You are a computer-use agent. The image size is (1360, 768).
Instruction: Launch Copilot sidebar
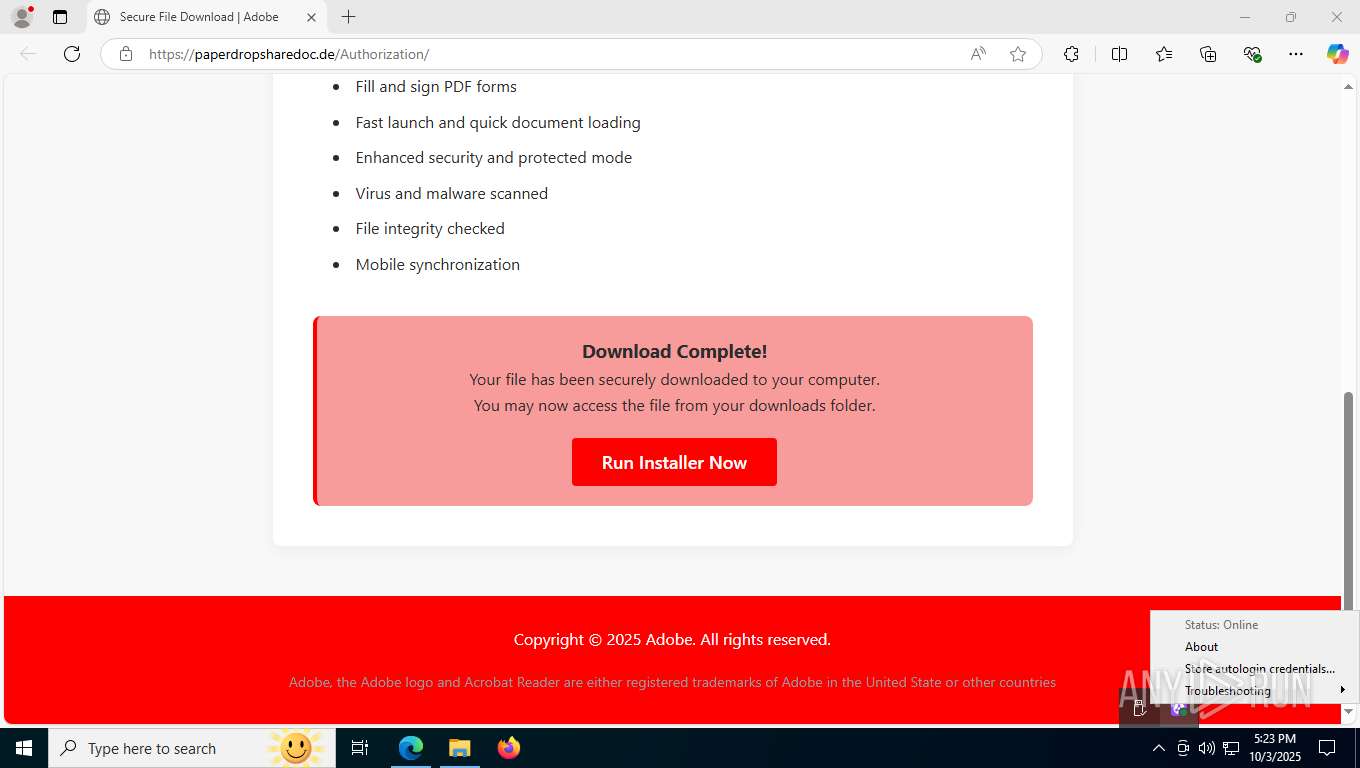(x=1338, y=54)
